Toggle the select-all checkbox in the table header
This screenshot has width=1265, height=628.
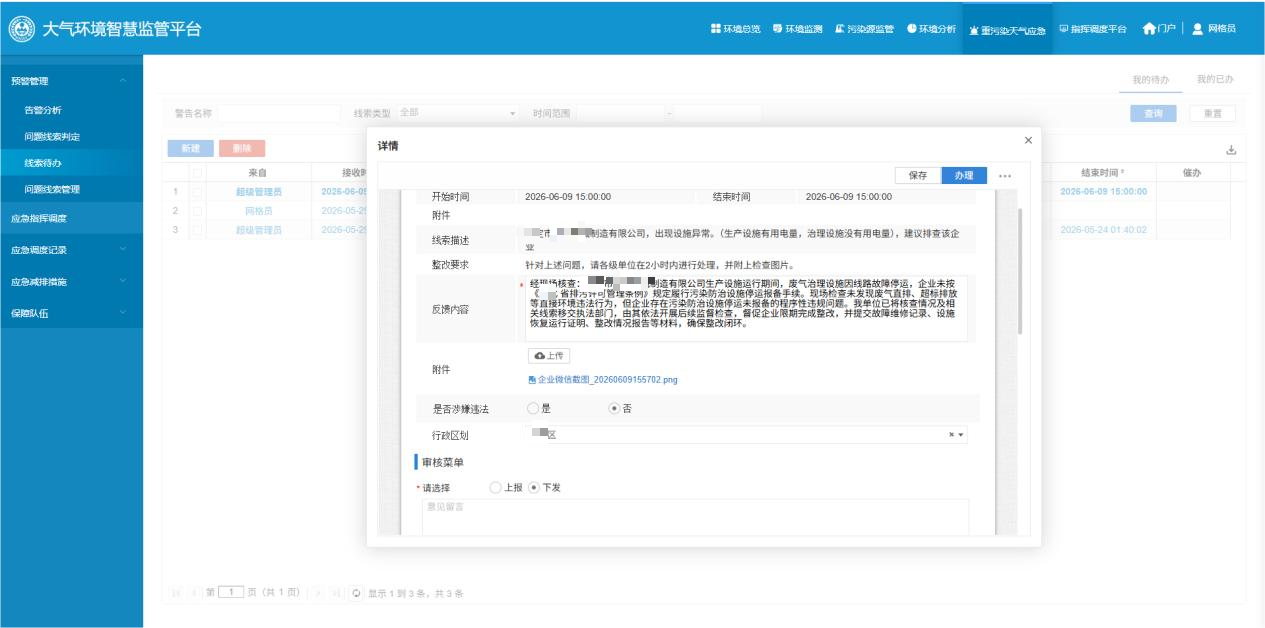tap(197, 173)
